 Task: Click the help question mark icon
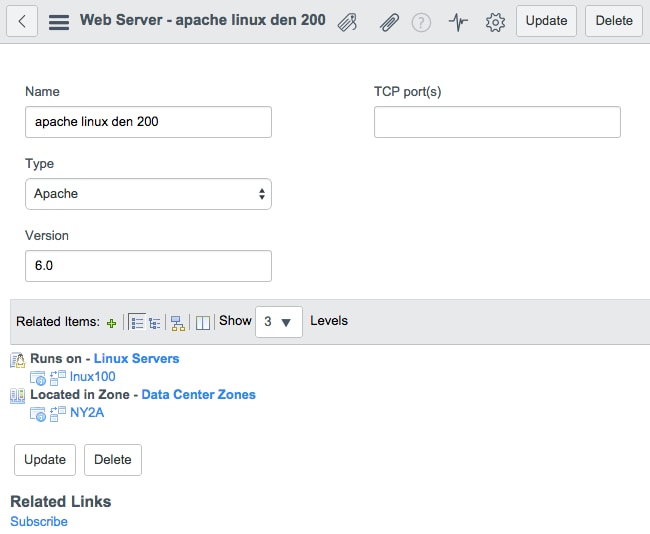(421, 22)
